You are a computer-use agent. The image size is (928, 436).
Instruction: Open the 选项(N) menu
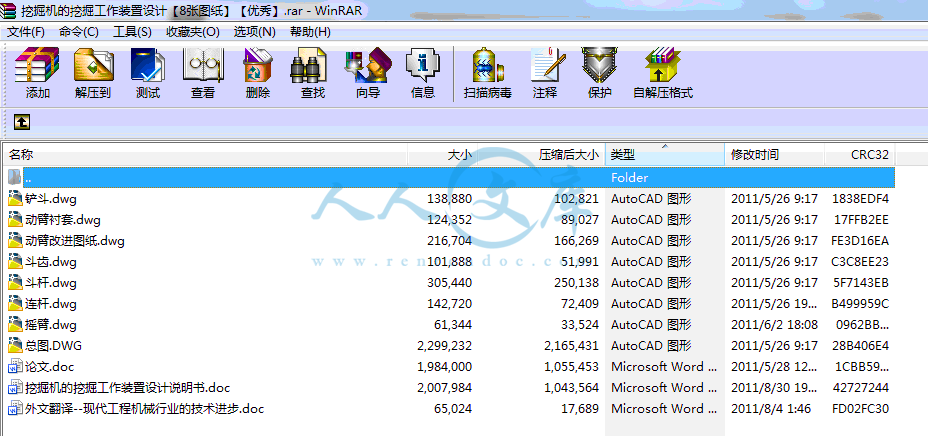254,31
